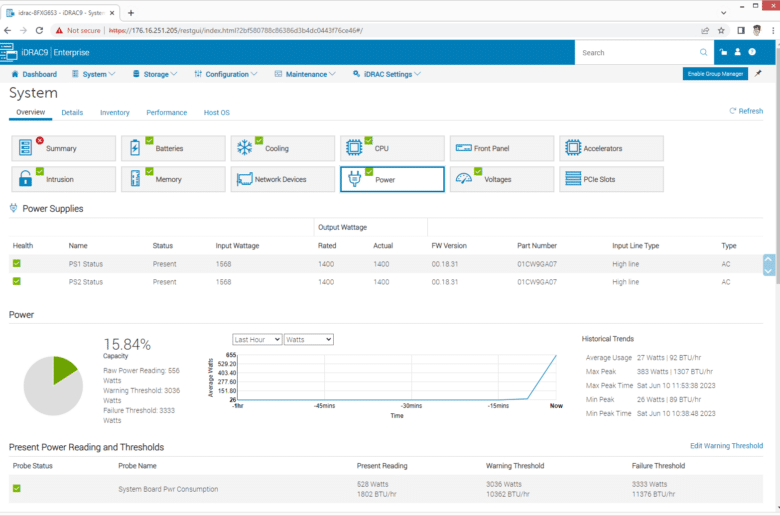Switch to the Host OS tab
Screen dimensions: 780x516
[216, 112]
